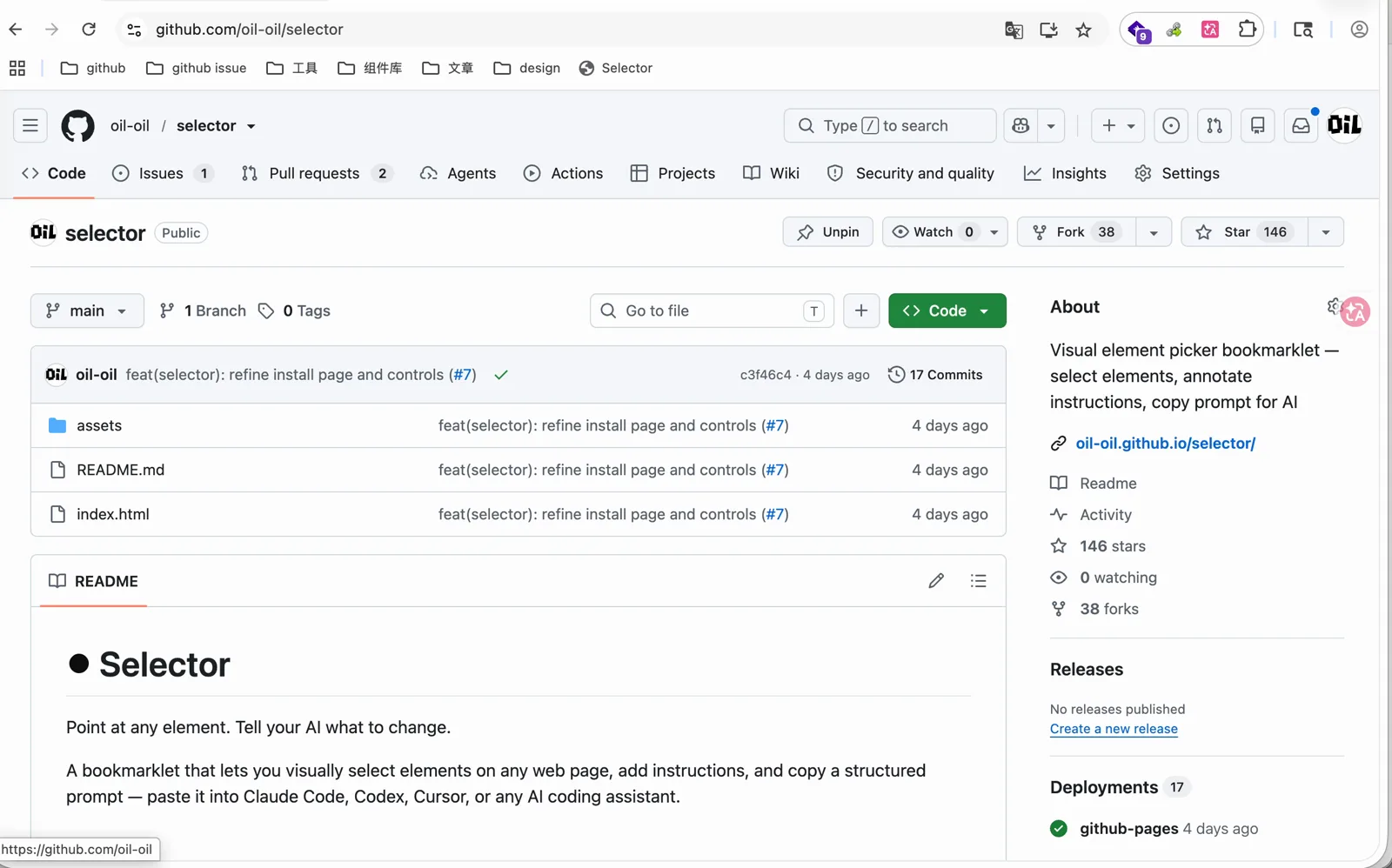
Task: Open the repository Settings tab
Action: 1177,173
